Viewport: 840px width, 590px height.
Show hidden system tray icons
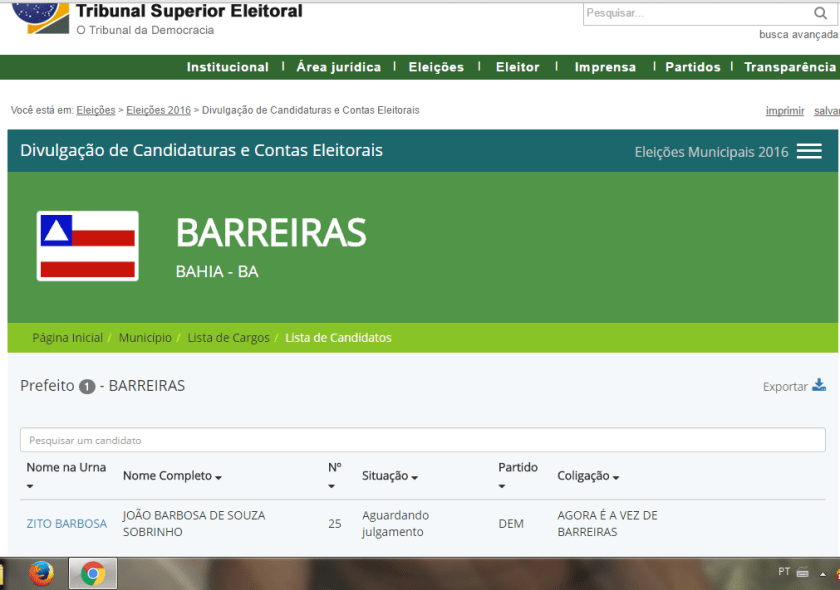(822, 573)
